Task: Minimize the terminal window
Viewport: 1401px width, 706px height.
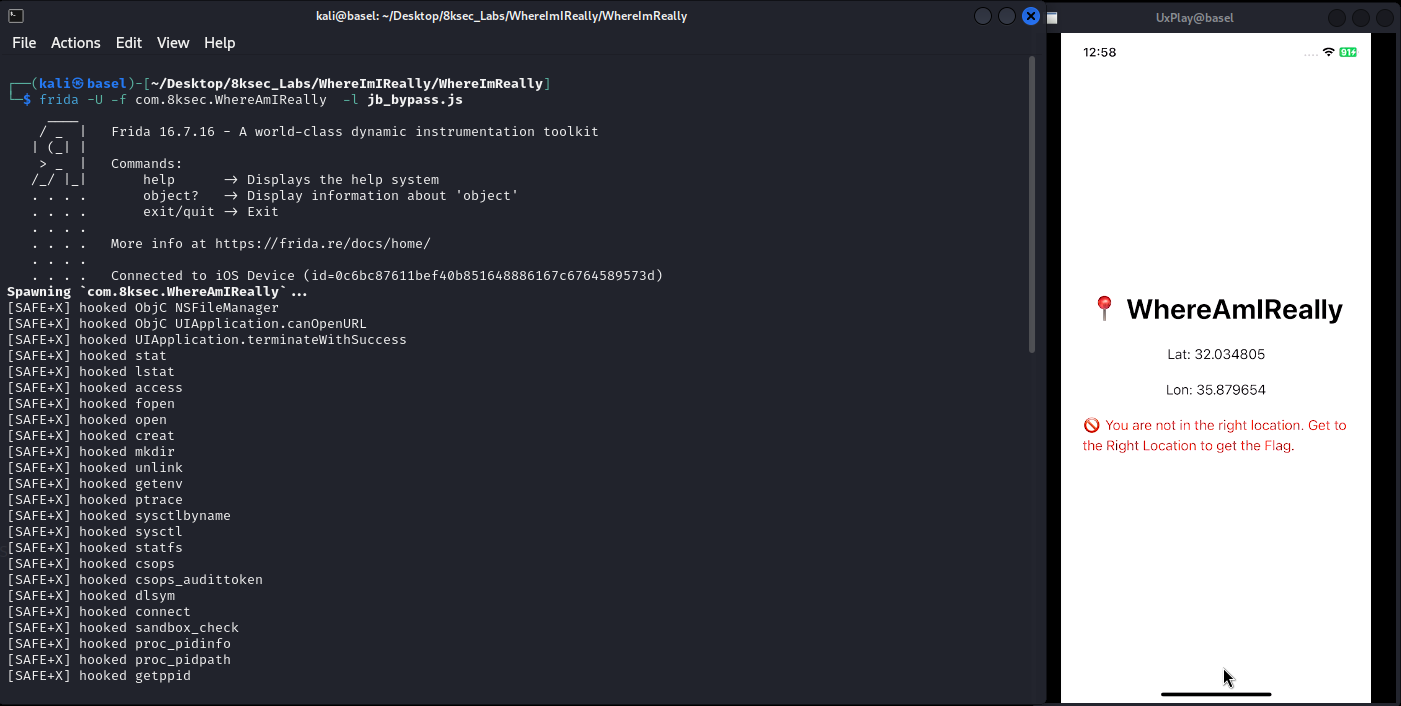Action: pyautogui.click(x=983, y=16)
